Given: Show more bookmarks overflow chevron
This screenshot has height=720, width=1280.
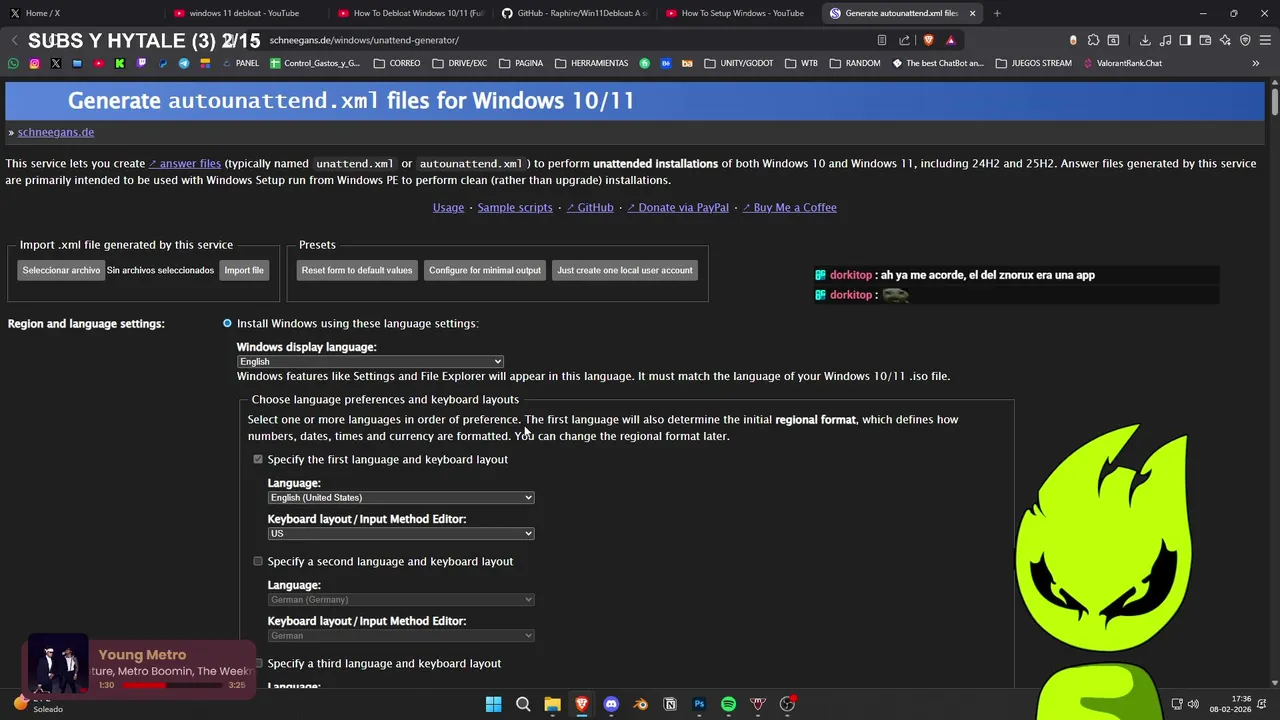Looking at the screenshot, I should 1256,63.
